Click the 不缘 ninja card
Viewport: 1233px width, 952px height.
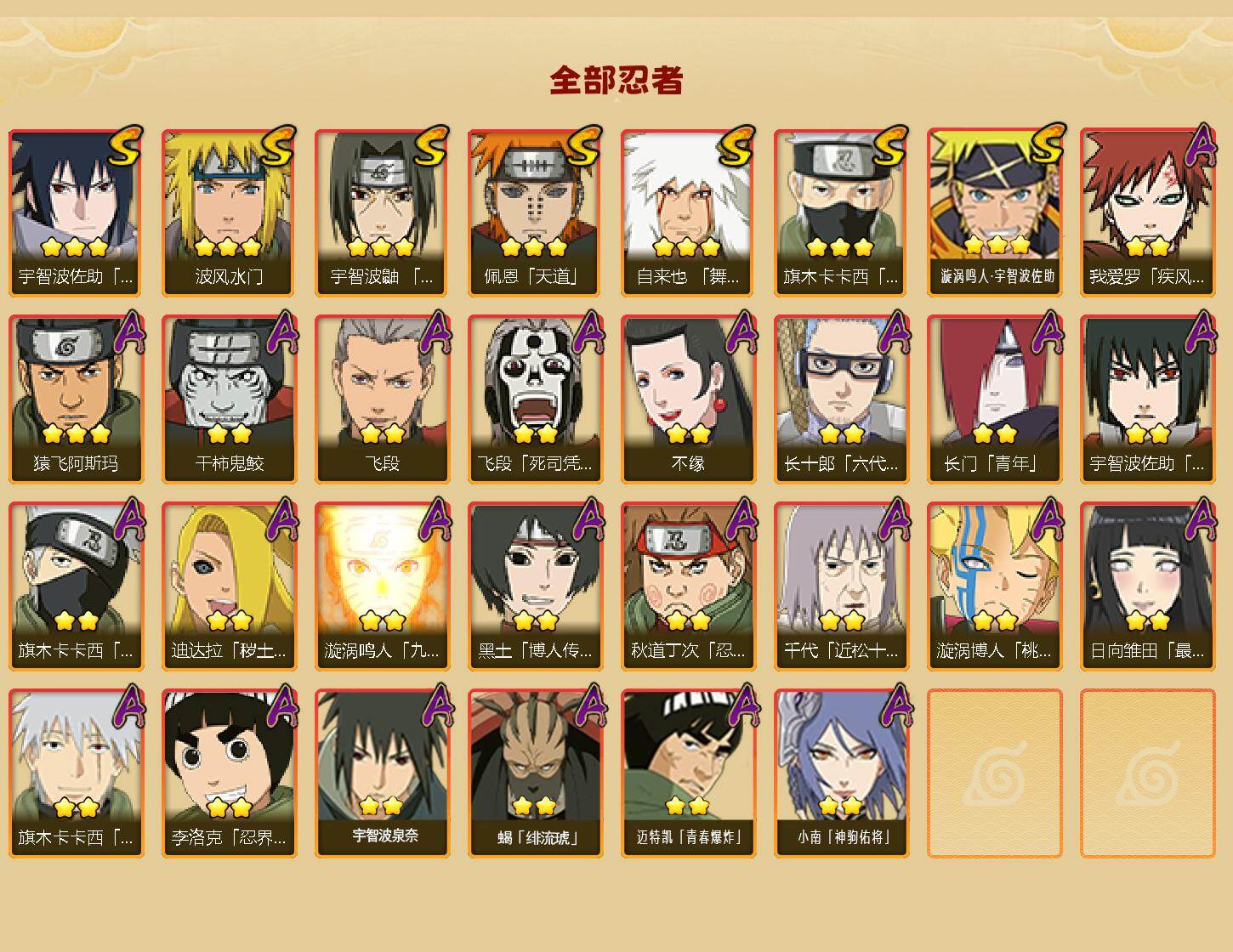688,399
